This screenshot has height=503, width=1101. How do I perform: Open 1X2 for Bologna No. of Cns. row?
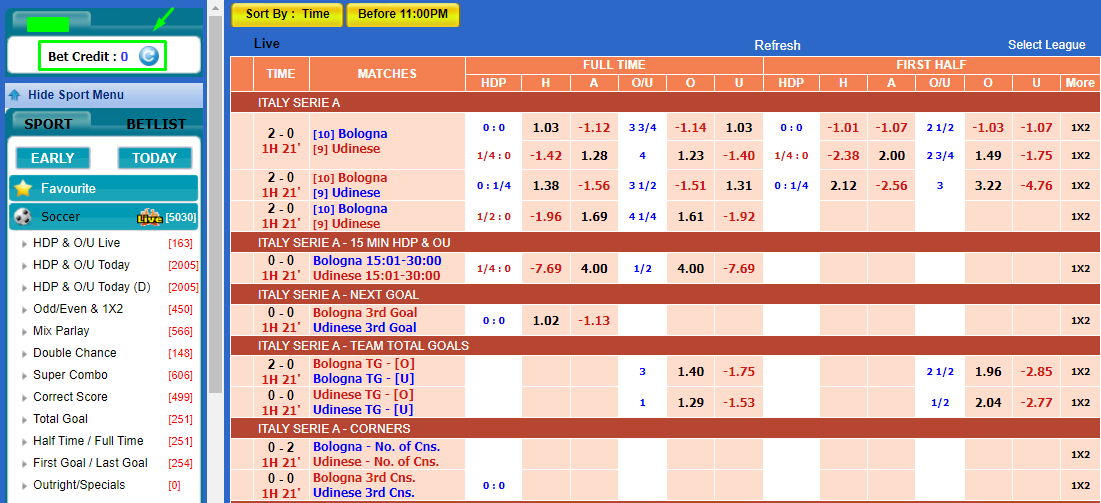[1080, 455]
